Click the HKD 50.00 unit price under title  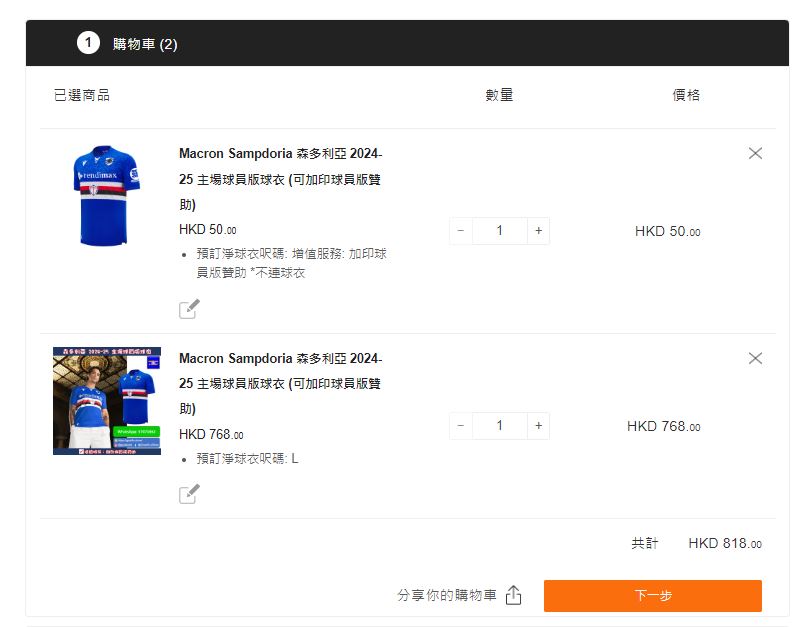point(207,230)
